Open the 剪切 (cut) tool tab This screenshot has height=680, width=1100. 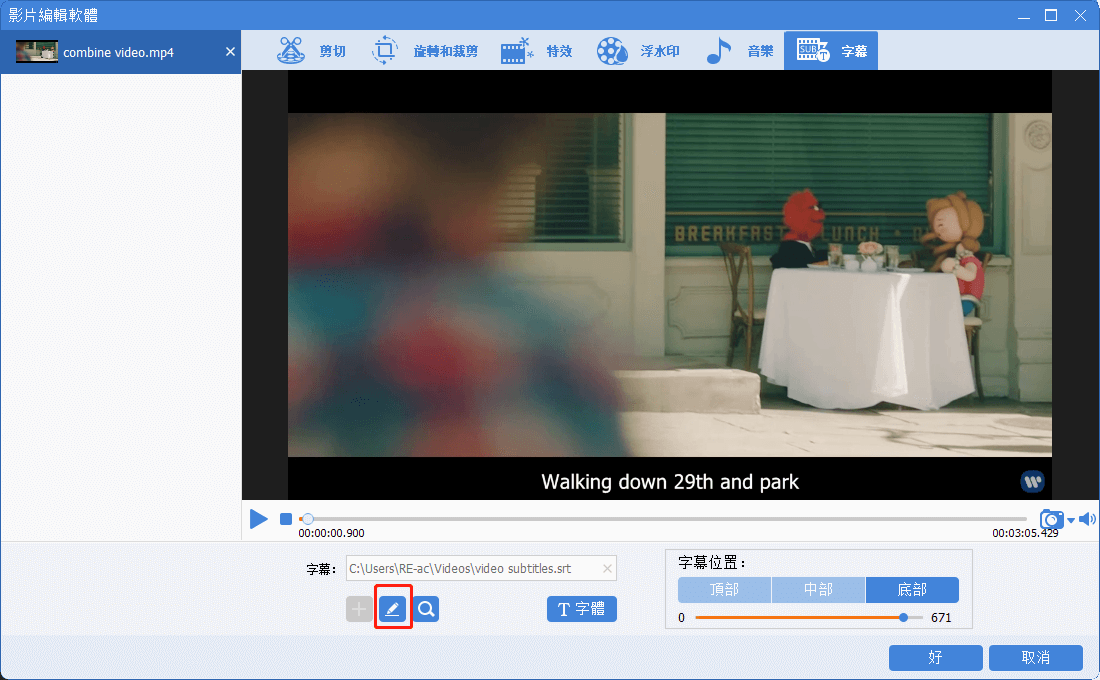pos(311,51)
